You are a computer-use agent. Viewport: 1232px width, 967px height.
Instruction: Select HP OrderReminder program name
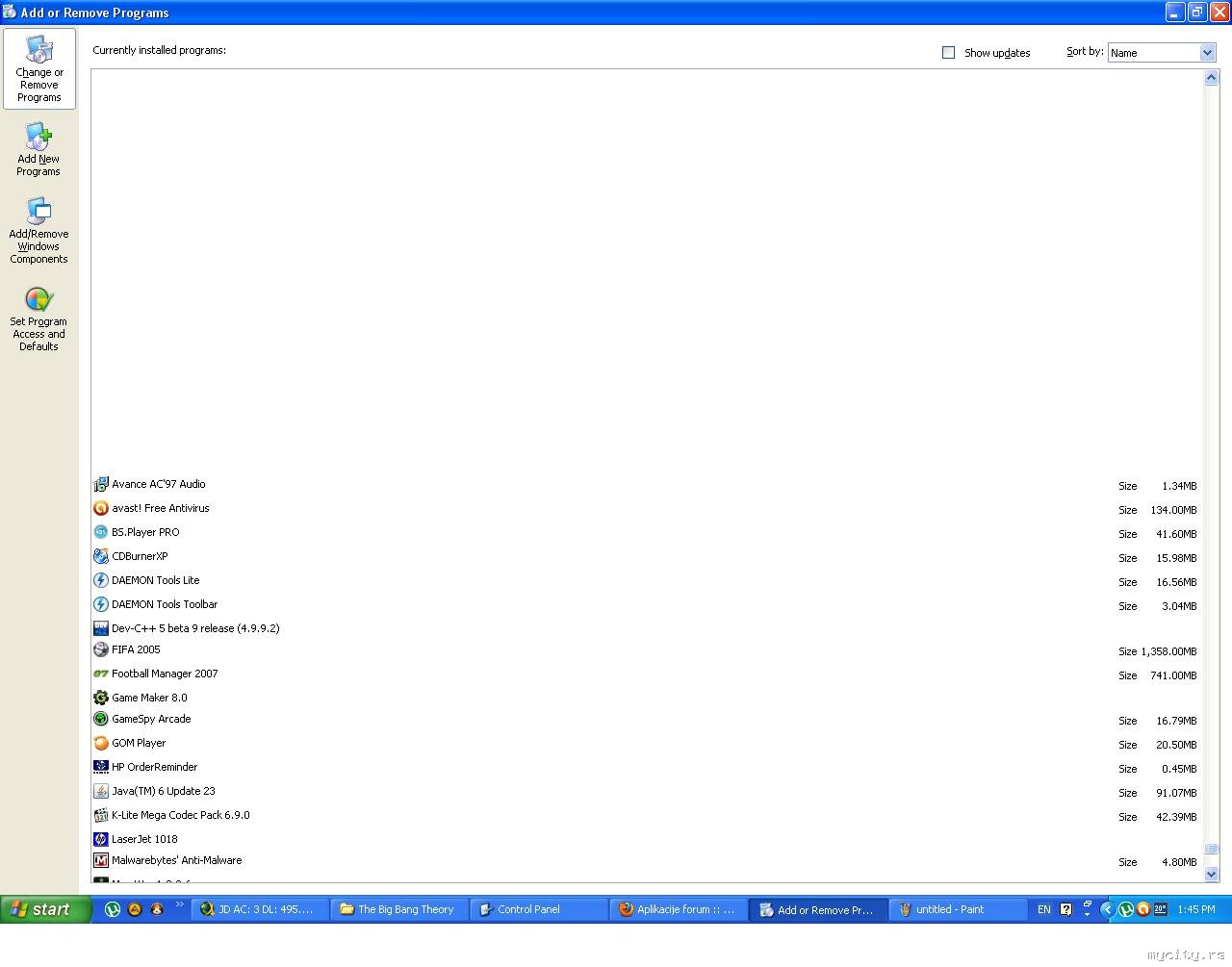point(155,767)
